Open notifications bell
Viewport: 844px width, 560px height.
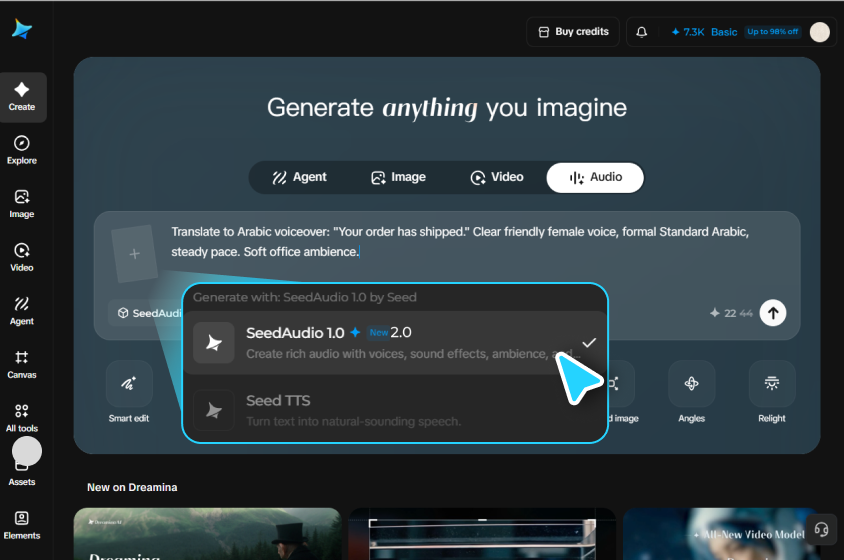(642, 32)
